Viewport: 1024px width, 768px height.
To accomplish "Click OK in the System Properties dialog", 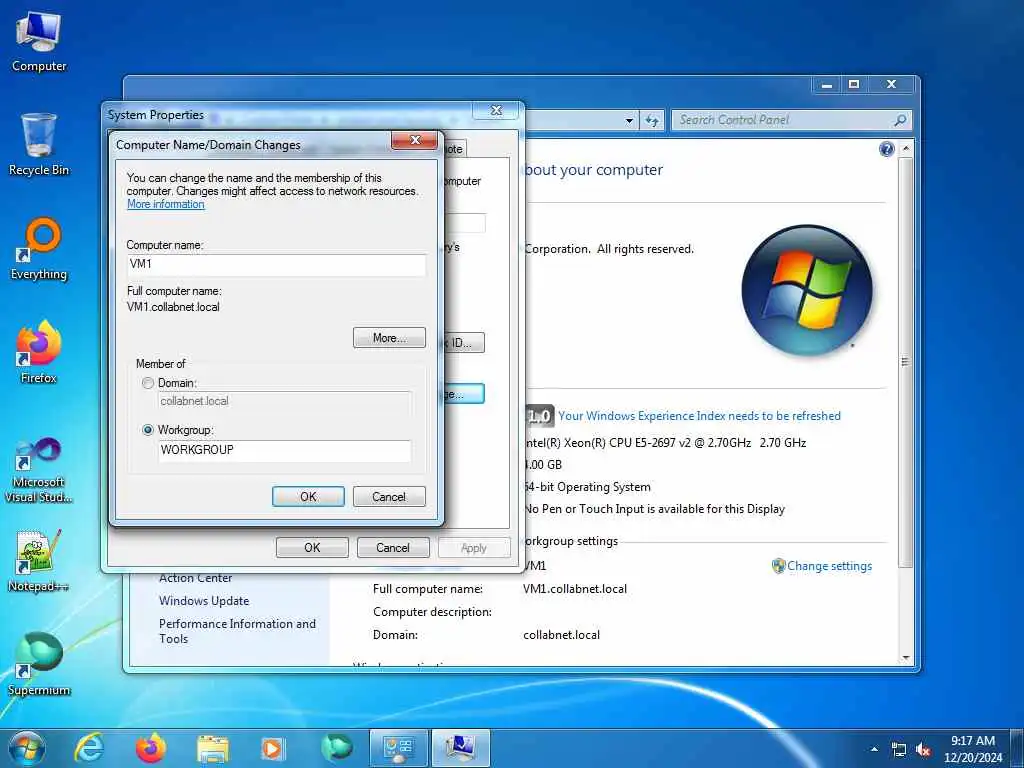I will pos(312,548).
